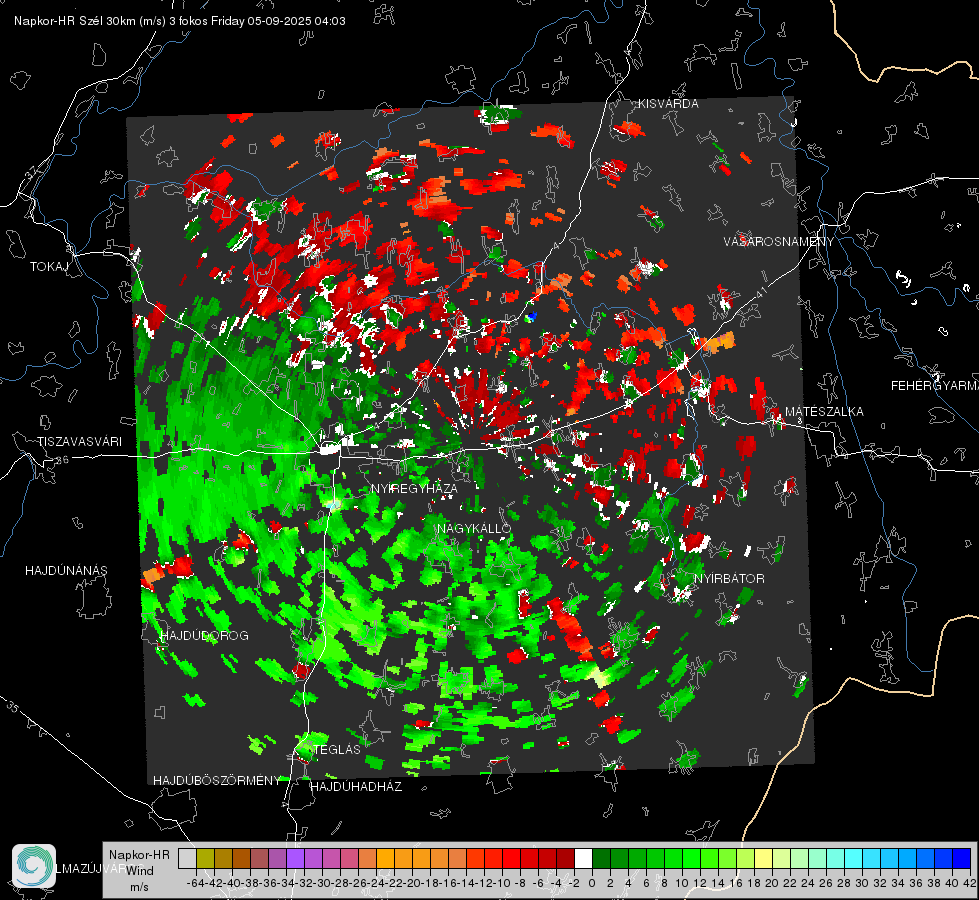Click the 10 legend tick value
Image resolution: width=979 pixels, height=900 pixels.
(x=682, y=883)
